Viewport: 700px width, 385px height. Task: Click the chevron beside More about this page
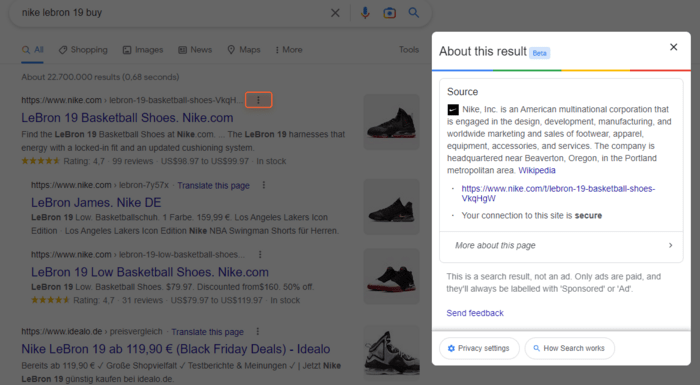click(671, 245)
